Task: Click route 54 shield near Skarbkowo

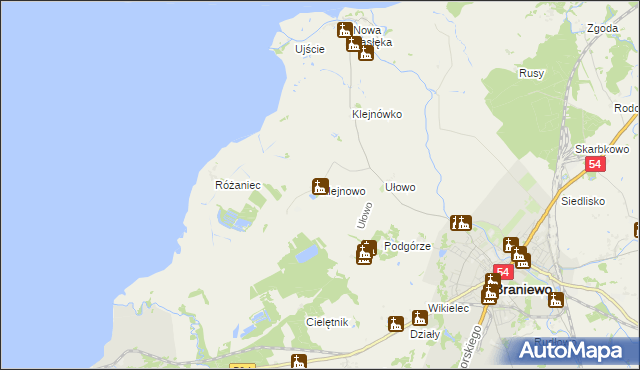Action: pyautogui.click(x=595, y=164)
